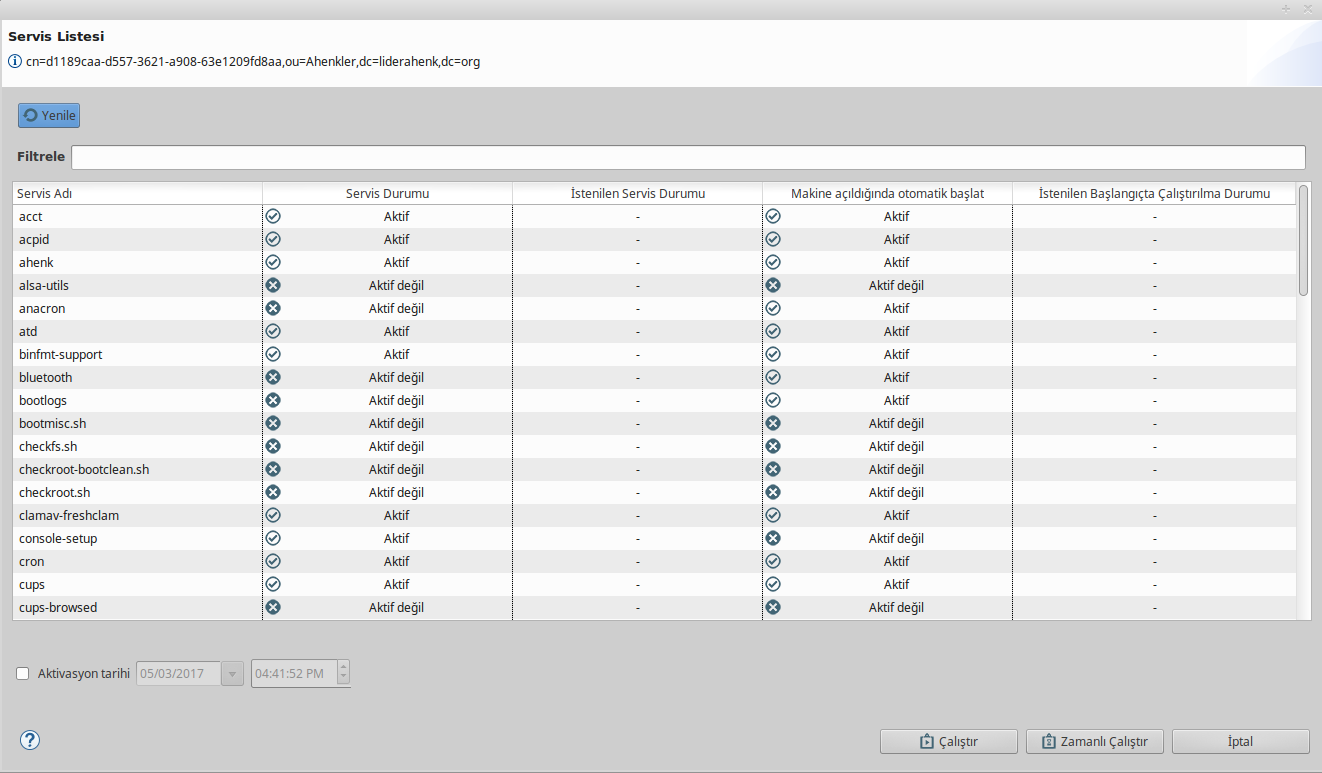Viewport: 1322px width, 773px height.
Task: Click atd service status check icon
Action: [x=273, y=331]
